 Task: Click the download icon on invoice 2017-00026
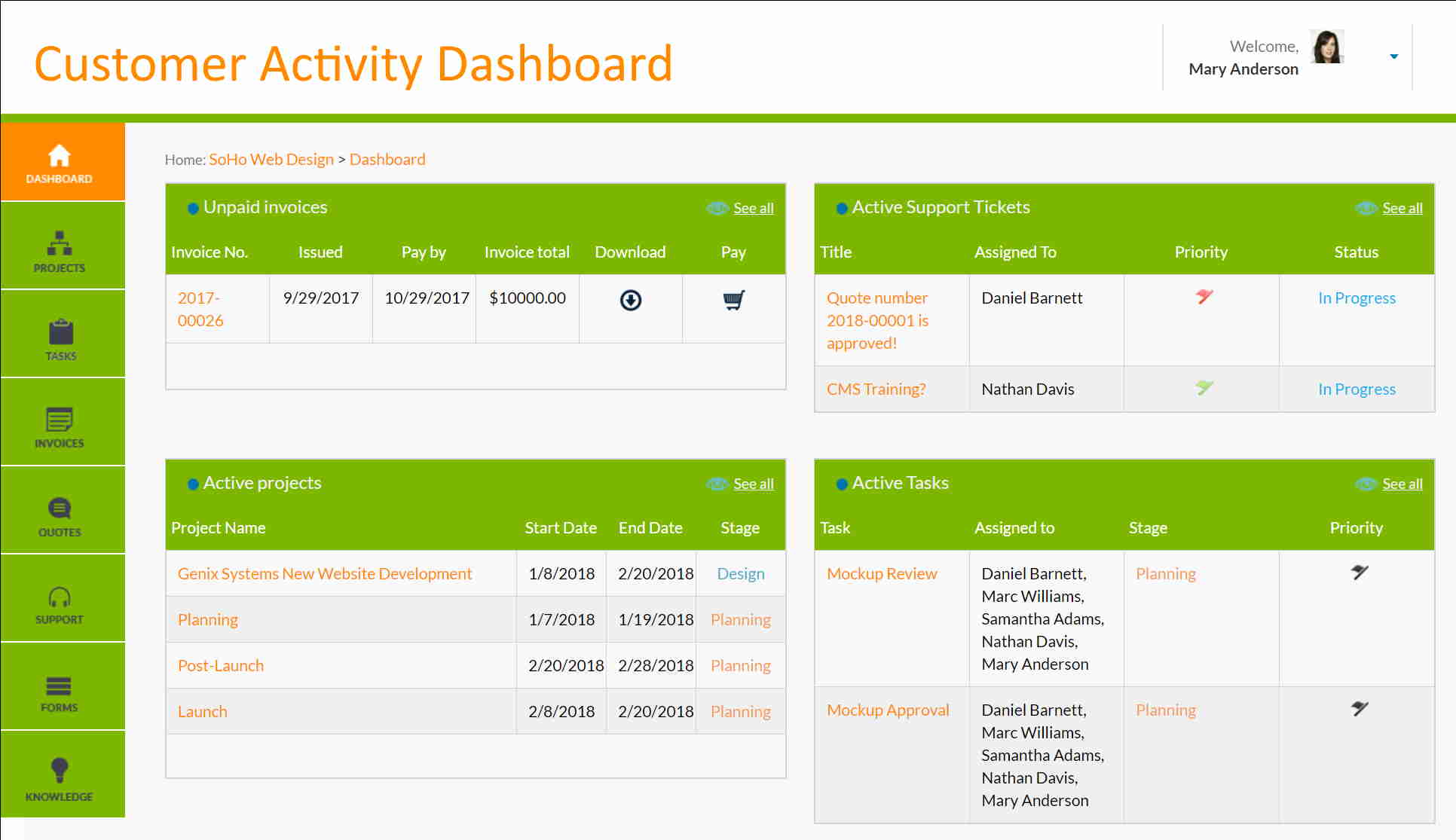point(629,300)
